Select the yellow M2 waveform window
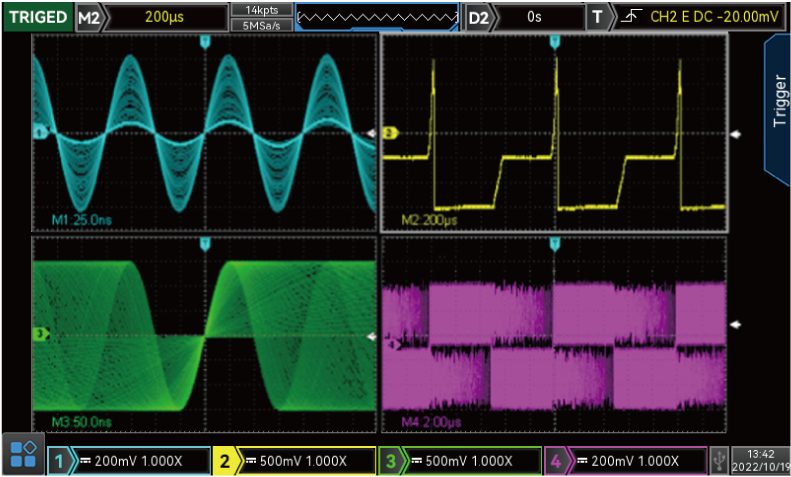This screenshot has height=477, width=791. click(555, 133)
